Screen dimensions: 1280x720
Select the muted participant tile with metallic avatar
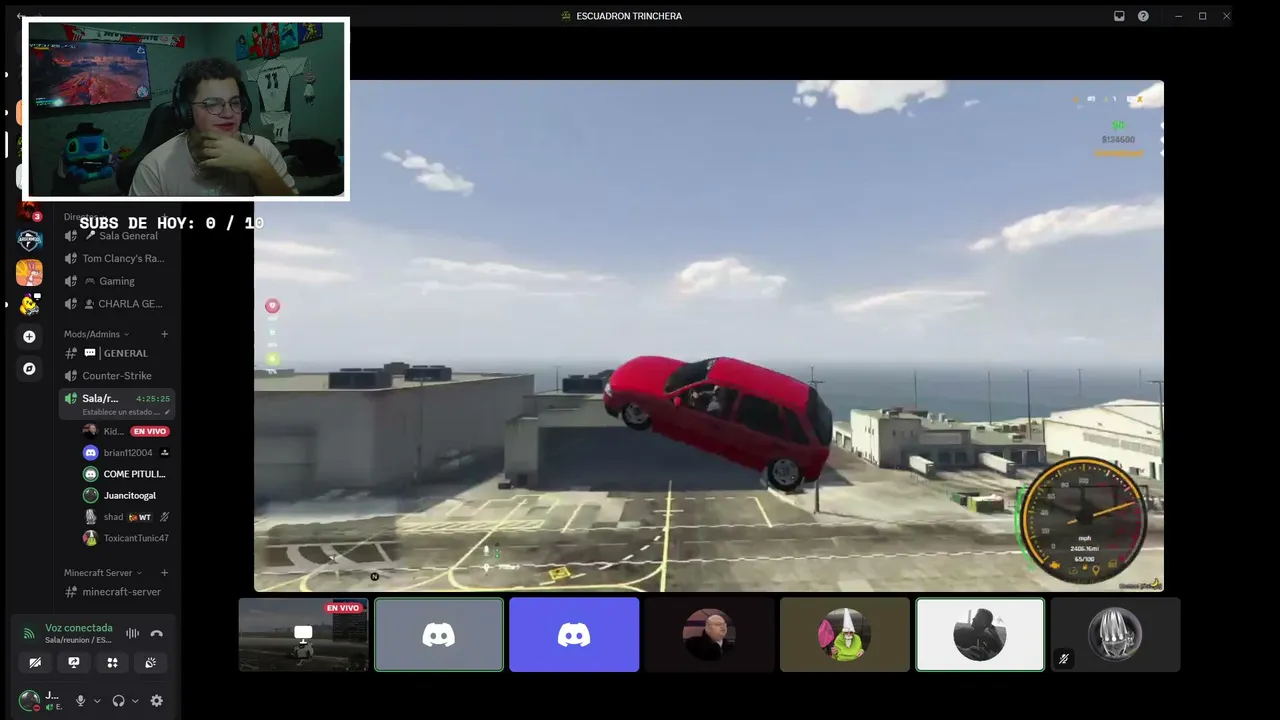click(x=1116, y=635)
